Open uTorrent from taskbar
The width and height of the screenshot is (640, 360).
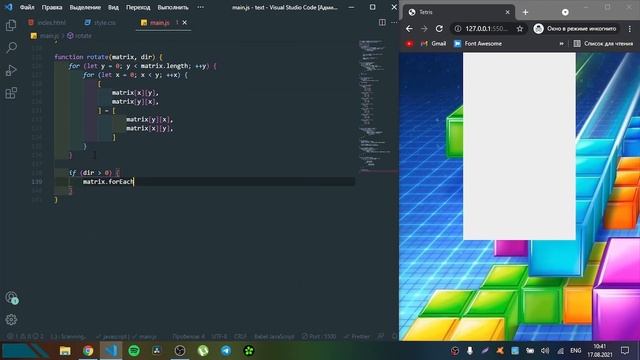(x=203, y=351)
